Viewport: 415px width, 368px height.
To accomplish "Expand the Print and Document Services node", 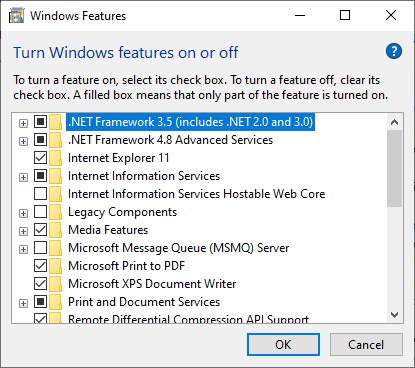I will pyautogui.click(x=23, y=304).
